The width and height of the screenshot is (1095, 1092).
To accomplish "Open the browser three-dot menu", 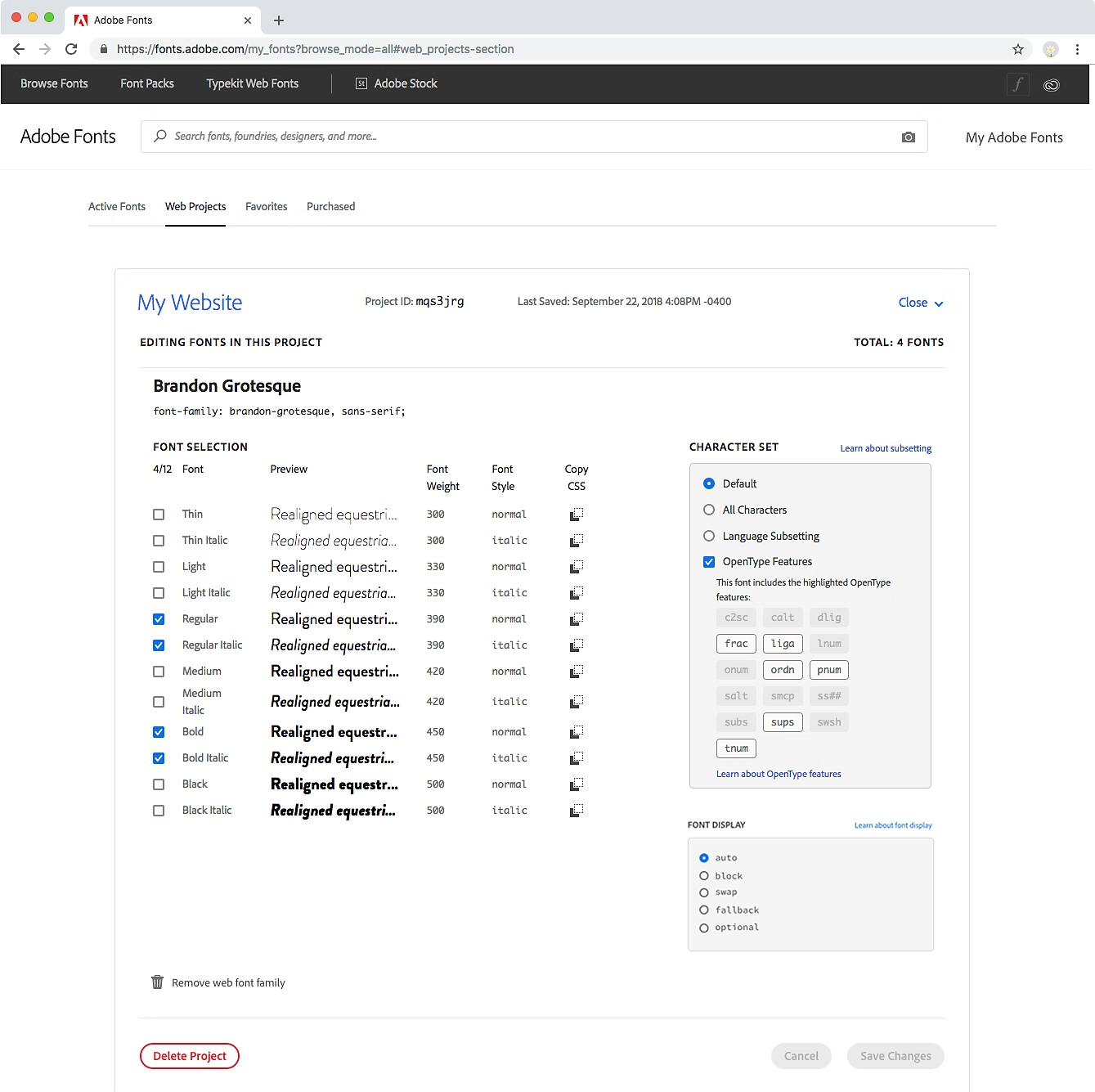I will [x=1077, y=49].
